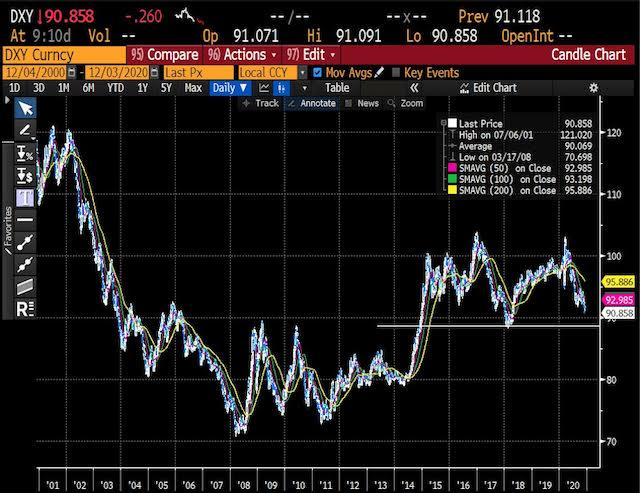640x493 pixels.
Task: Toggle the Mov Avgs checkbox
Action: coord(317,72)
